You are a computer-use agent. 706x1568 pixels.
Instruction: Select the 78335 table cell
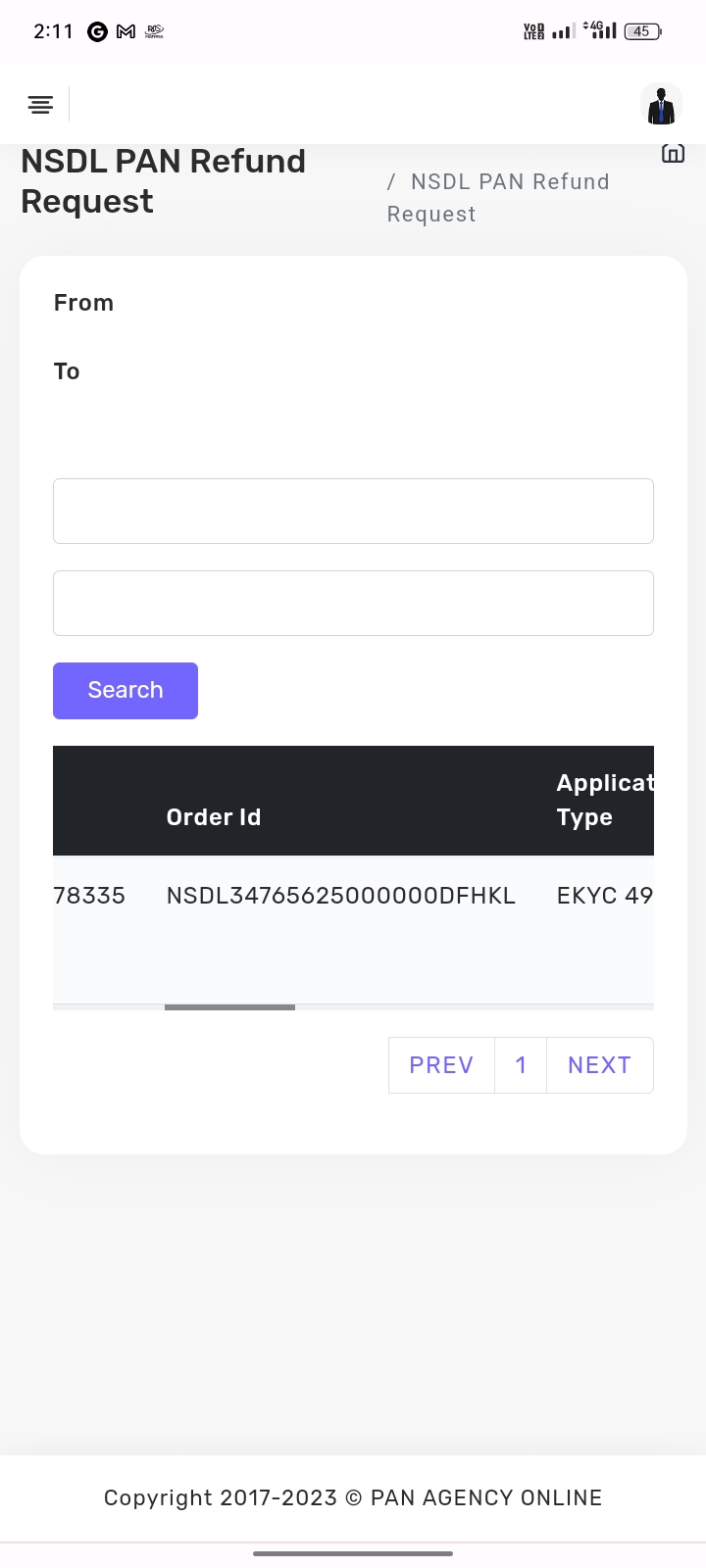tap(89, 896)
